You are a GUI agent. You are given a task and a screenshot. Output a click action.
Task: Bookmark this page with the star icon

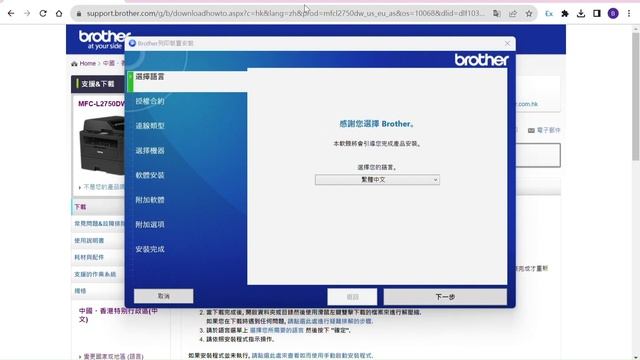click(x=529, y=13)
